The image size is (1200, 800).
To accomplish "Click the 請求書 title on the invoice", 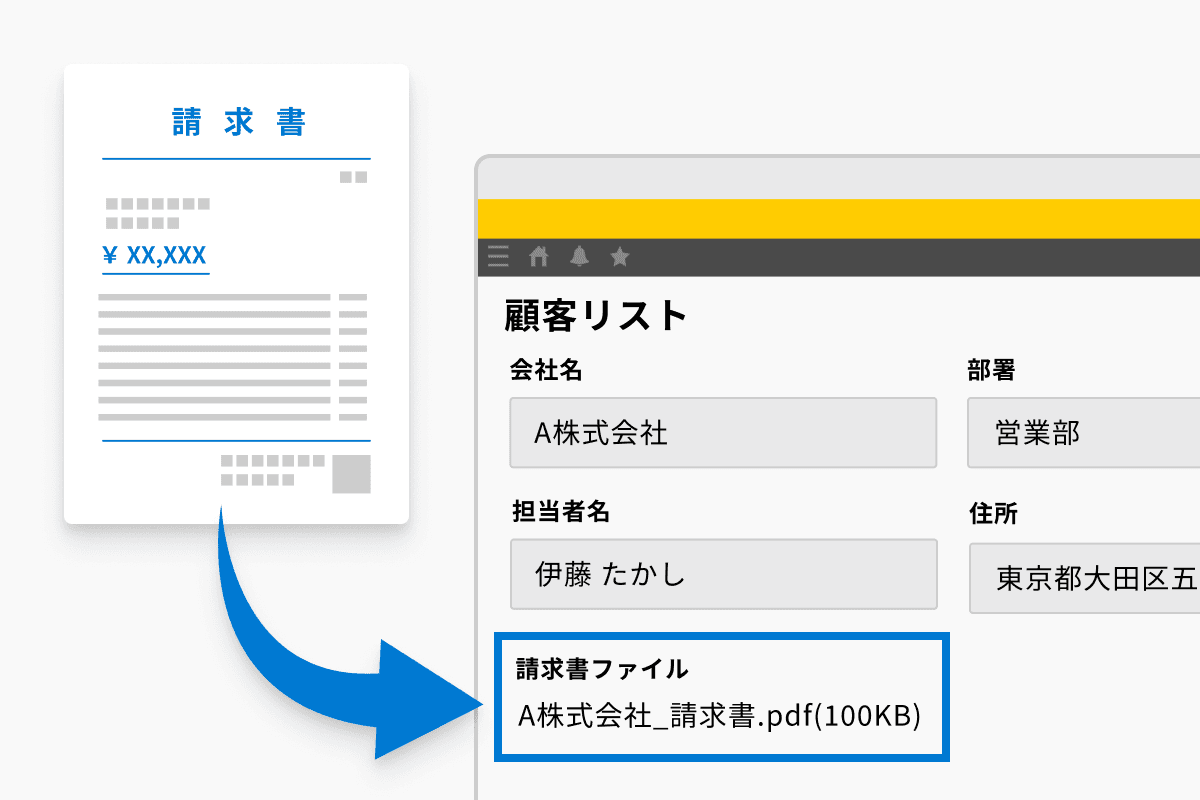I will pyautogui.click(x=236, y=120).
